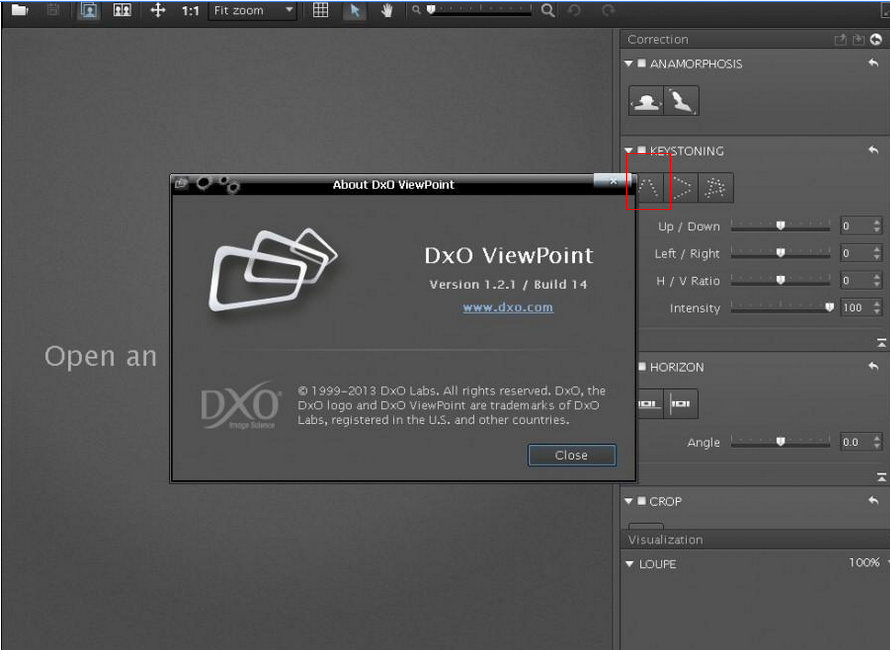The image size is (890, 650).
Task: Collapse Keystoning advanced settings arrow
Action: (881, 342)
